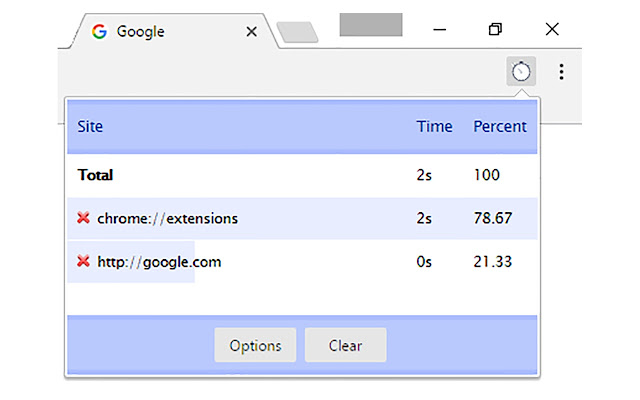
Task: Close the Google tab
Action: [x=251, y=31]
